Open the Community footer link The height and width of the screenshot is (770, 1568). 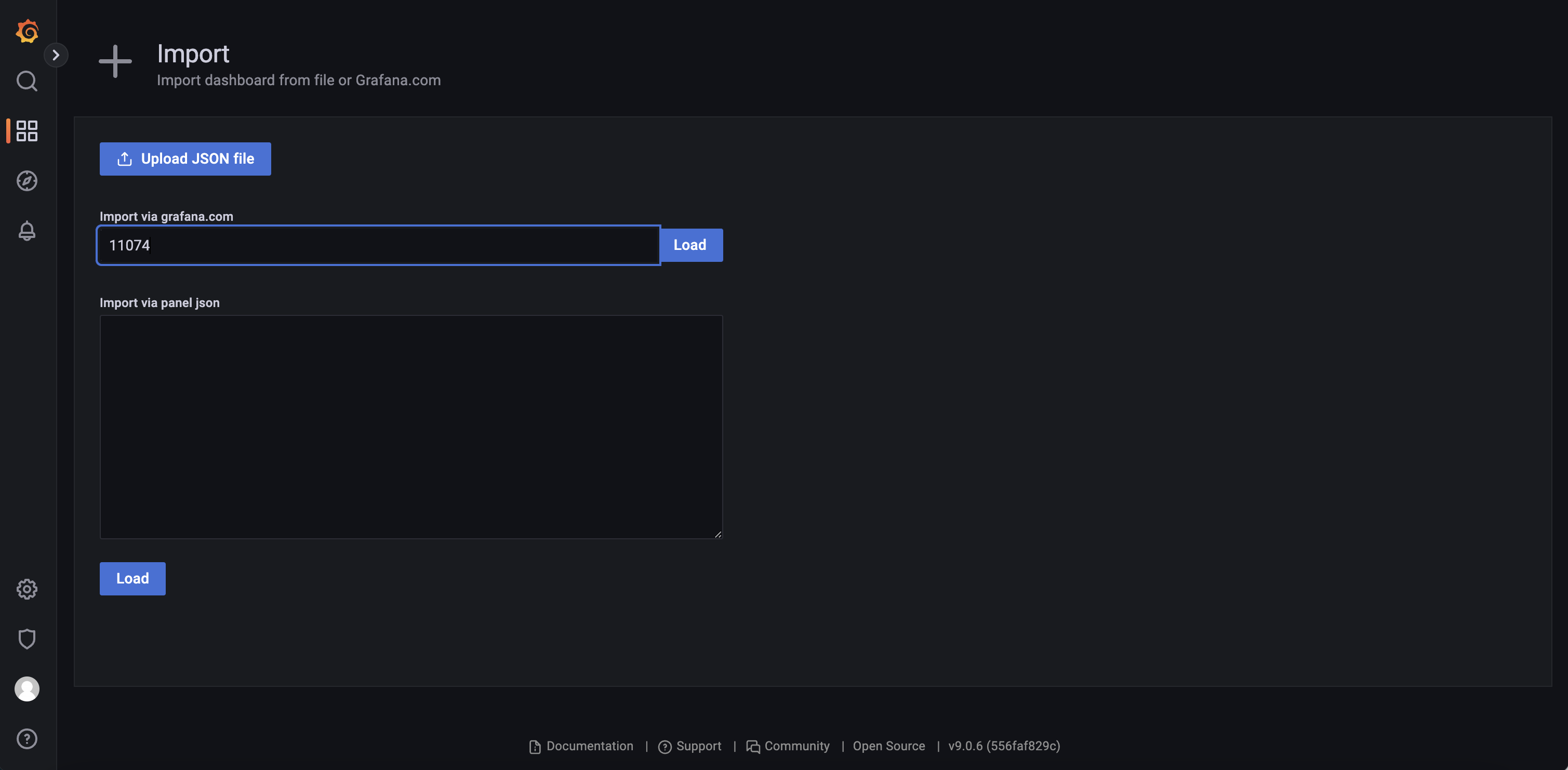click(795, 746)
